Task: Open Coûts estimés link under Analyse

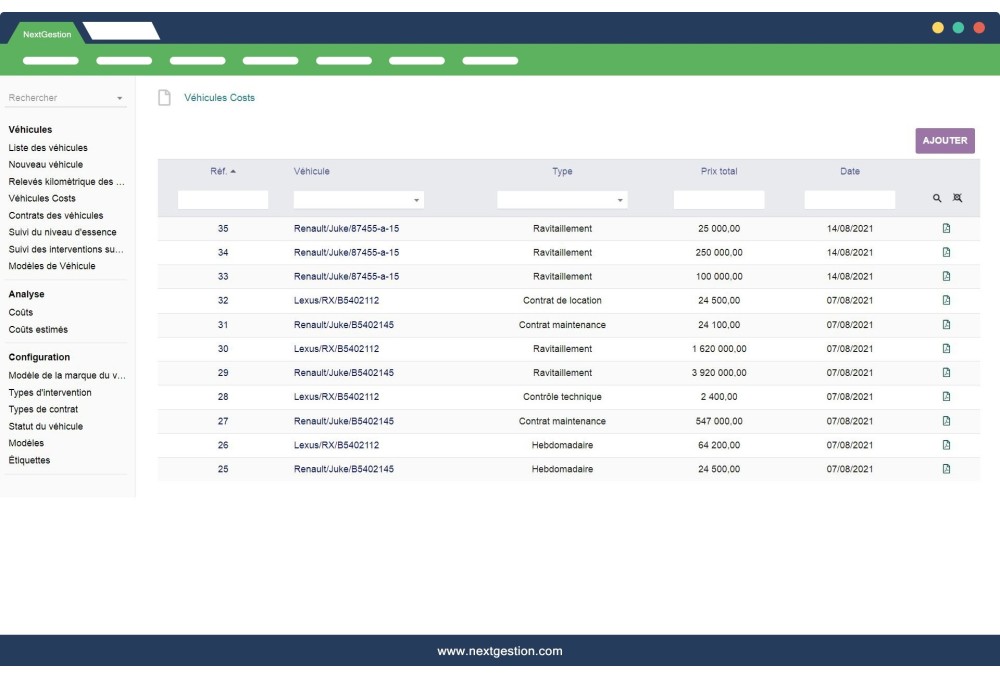Action: [x=39, y=329]
